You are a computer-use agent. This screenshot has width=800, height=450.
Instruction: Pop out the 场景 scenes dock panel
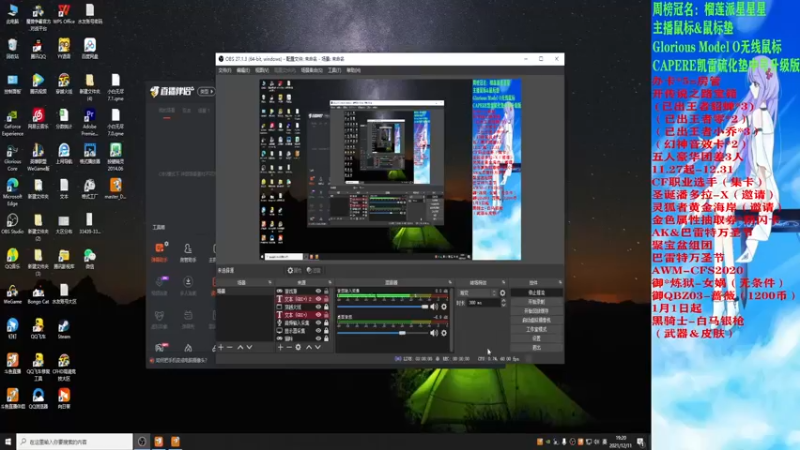click(x=270, y=282)
